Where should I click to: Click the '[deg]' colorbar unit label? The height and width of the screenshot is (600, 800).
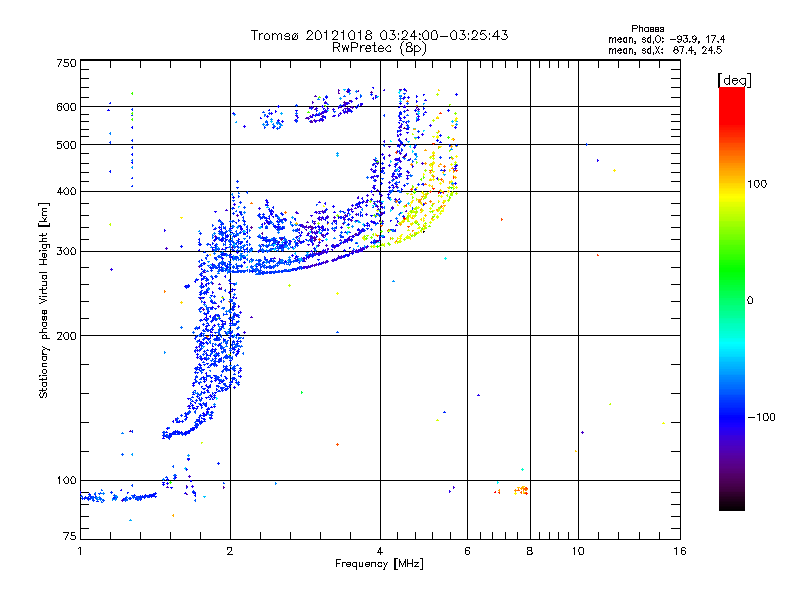pyautogui.click(x=734, y=80)
